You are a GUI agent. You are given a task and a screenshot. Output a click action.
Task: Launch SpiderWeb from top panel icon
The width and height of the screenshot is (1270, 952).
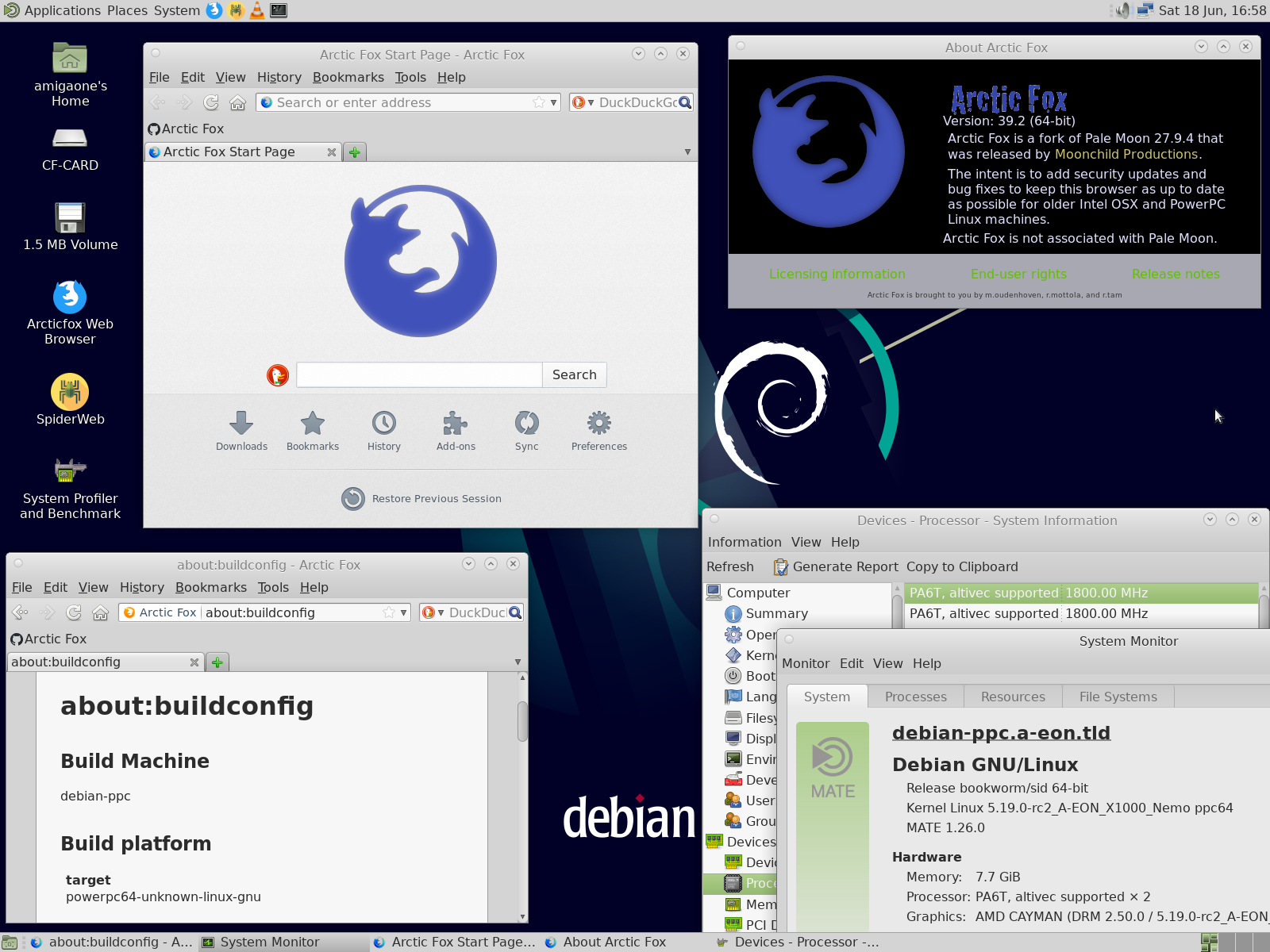click(236, 10)
